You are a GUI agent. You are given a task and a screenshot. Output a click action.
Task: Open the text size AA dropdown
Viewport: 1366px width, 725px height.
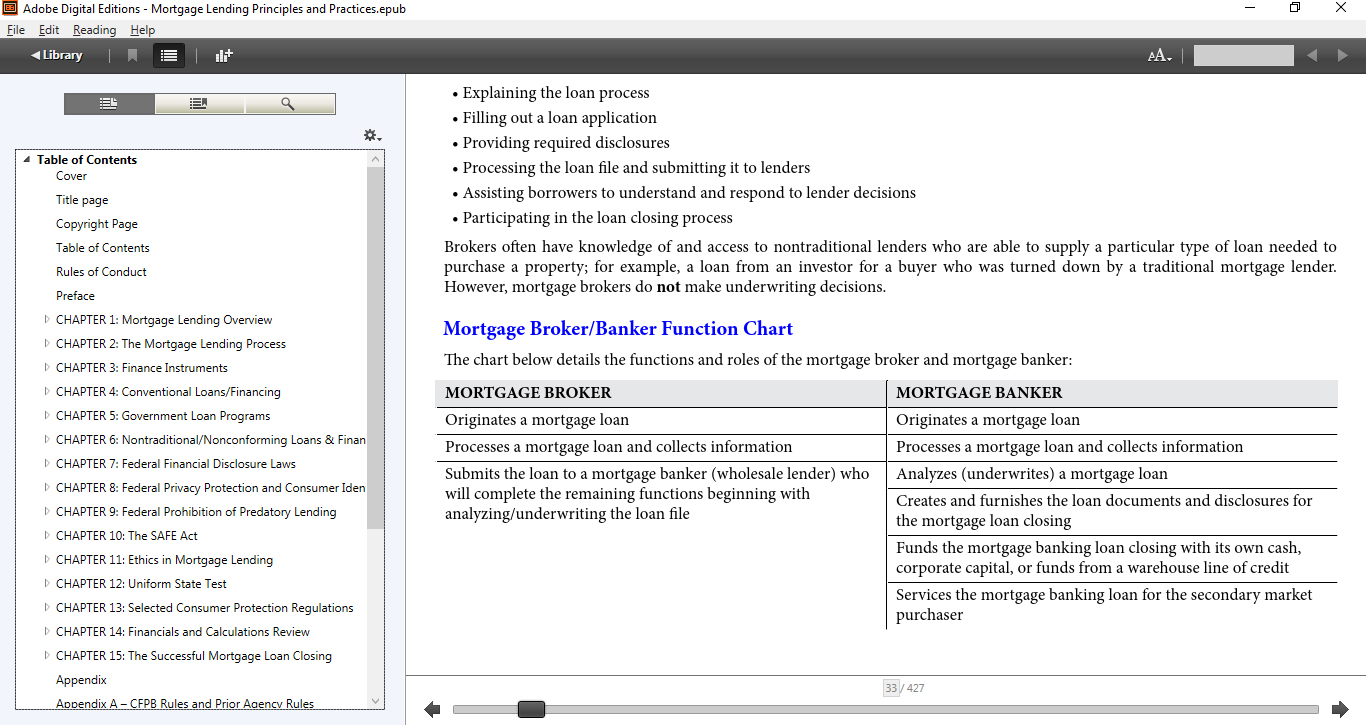coord(1160,56)
